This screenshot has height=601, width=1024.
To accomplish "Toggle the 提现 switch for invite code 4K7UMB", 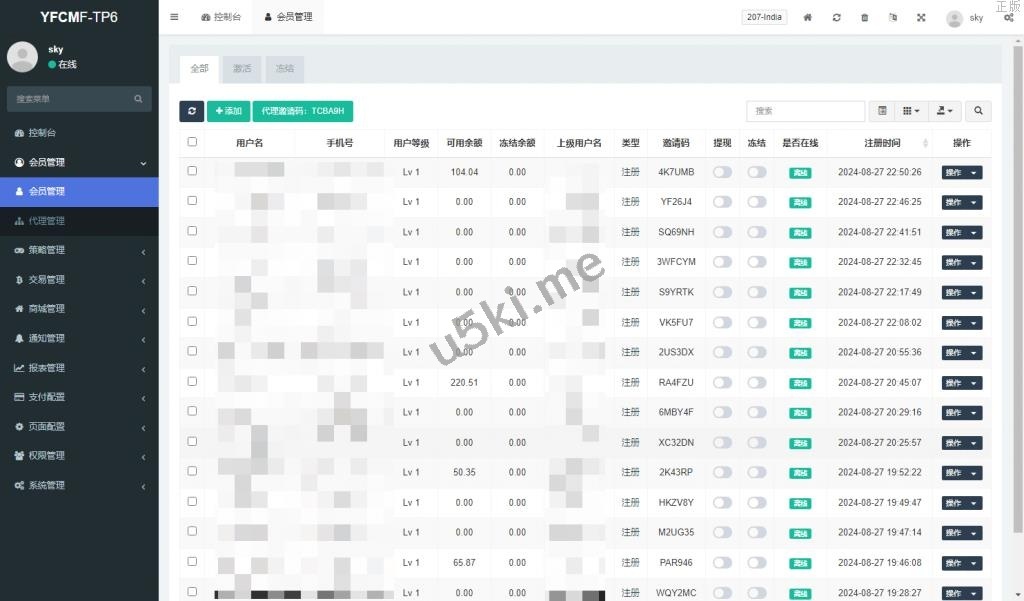I will (722, 172).
